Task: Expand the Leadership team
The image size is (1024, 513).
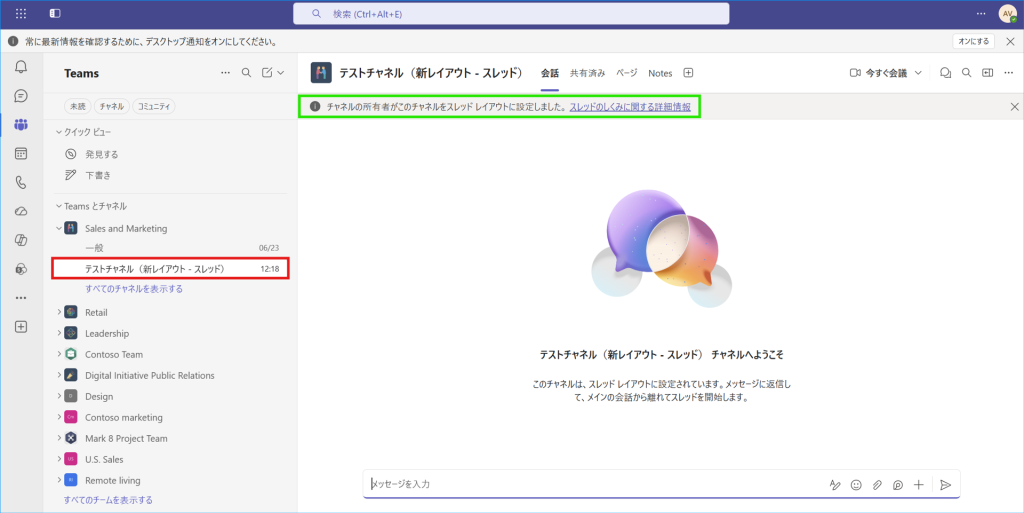Action: point(59,333)
